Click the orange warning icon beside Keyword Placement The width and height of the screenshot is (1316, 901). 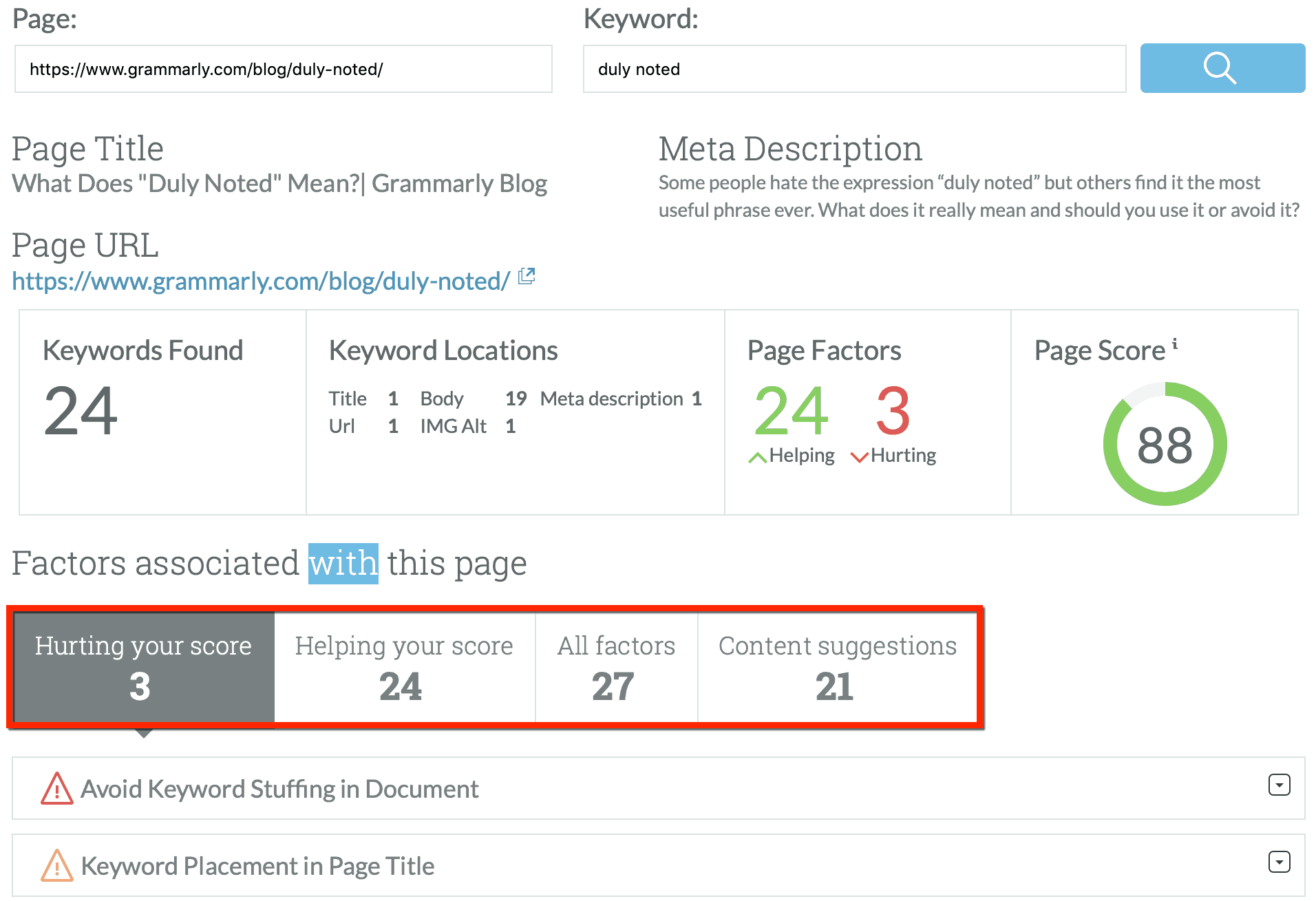[58, 866]
